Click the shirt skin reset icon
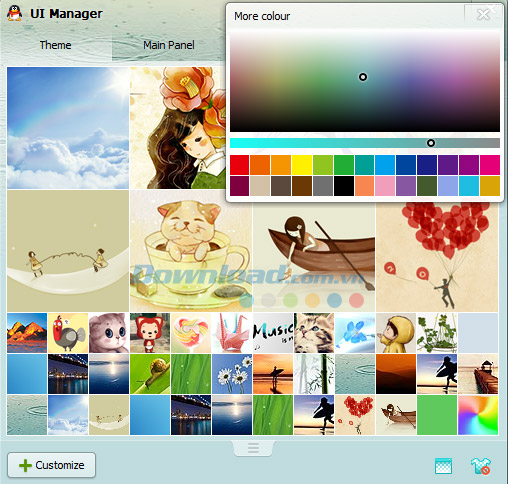Screen dimensions: 508x484 tap(481, 466)
